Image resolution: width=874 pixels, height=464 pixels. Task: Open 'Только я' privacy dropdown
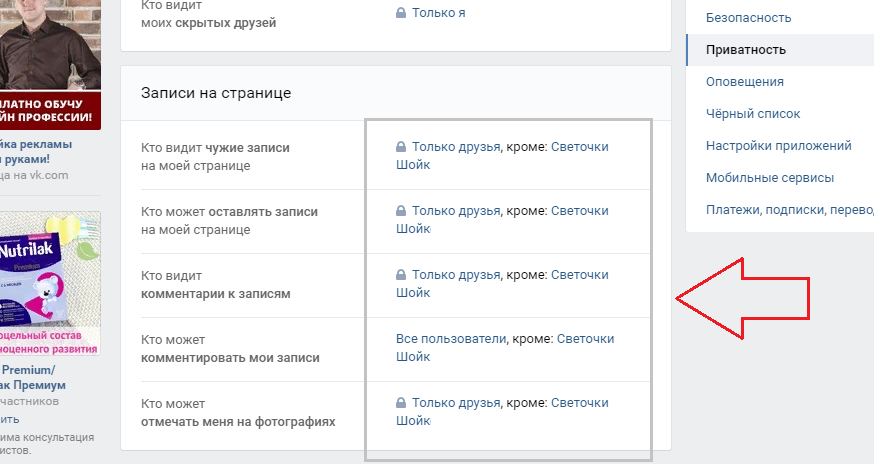438,13
